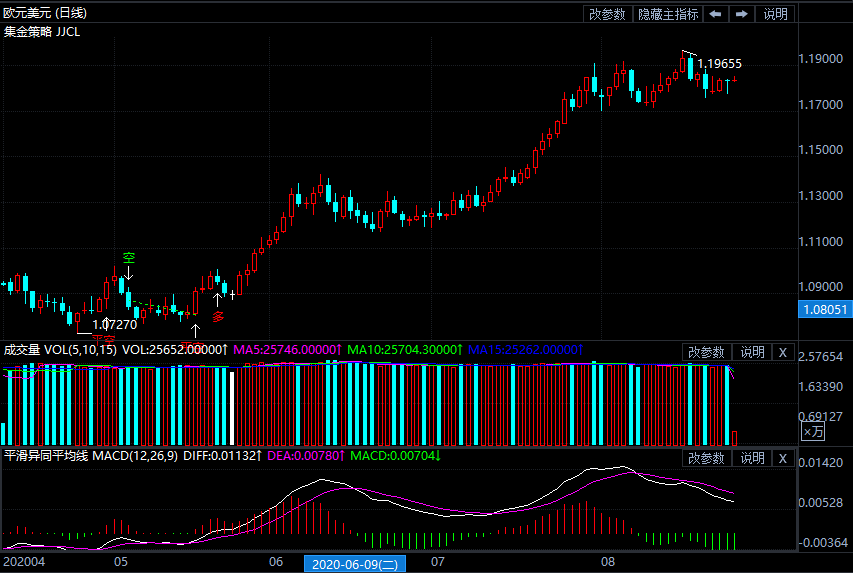The height and width of the screenshot is (573, 853).
Task: Click the 欧元美元 (日线) chart title
Action: click(45, 13)
